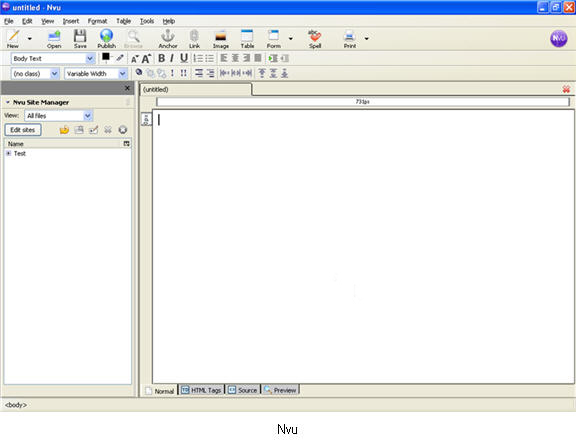Click the column picker icon beside Name

coord(126,144)
